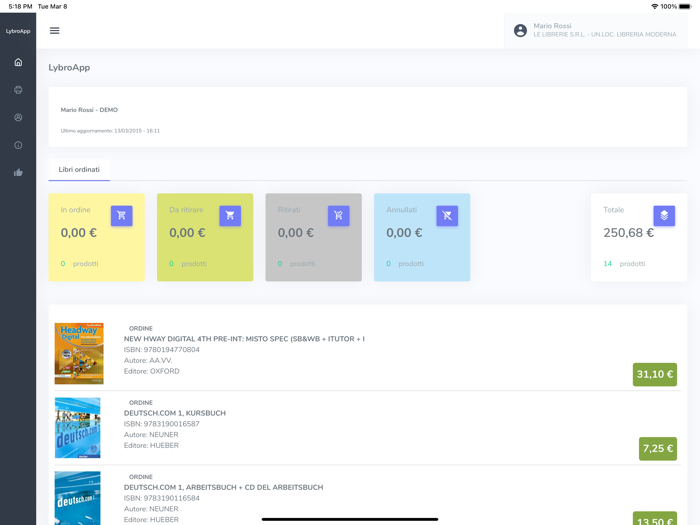Click the crossed cart icon on Annullati card
The image size is (700, 525).
point(447,216)
